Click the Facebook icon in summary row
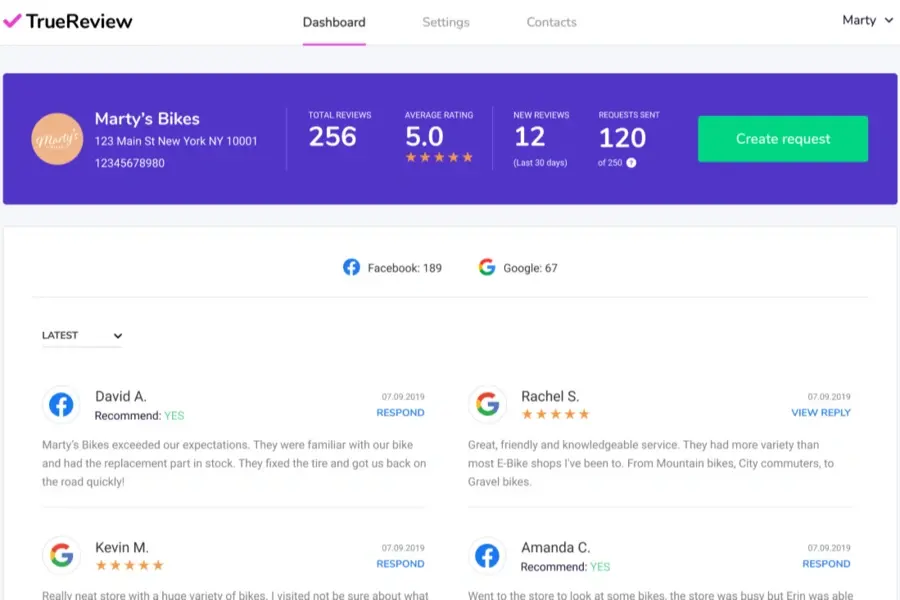 351,267
